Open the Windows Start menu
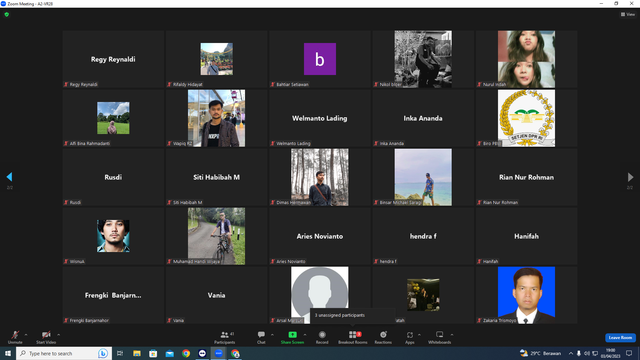The width and height of the screenshot is (640, 360). (8, 353)
